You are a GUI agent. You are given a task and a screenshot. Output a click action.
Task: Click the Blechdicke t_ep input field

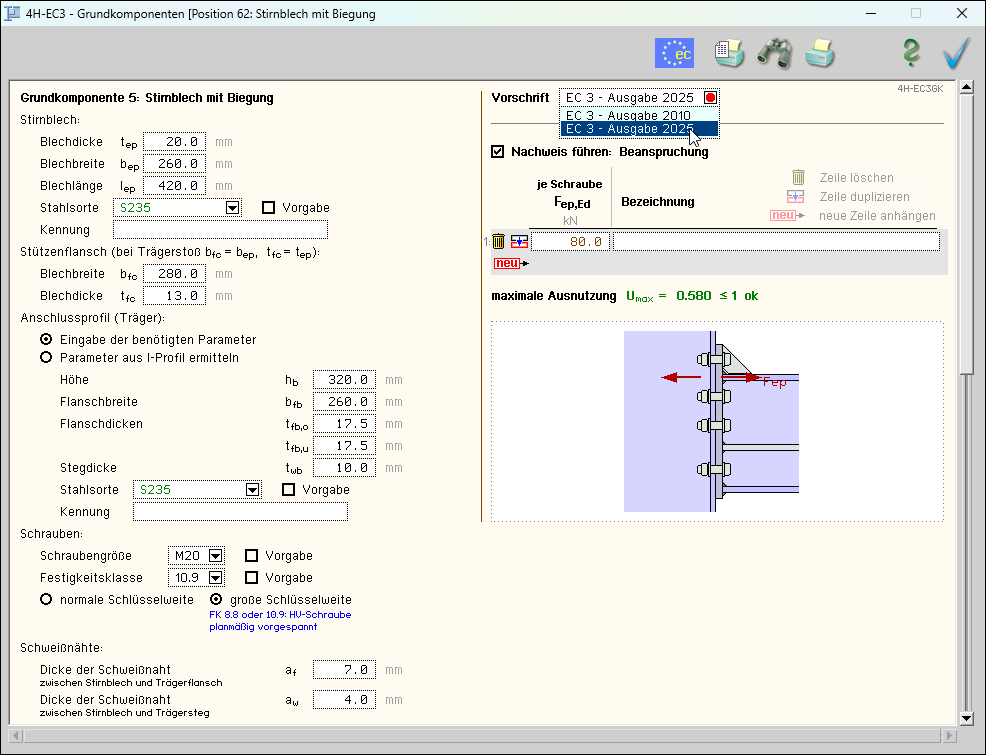coord(175,142)
